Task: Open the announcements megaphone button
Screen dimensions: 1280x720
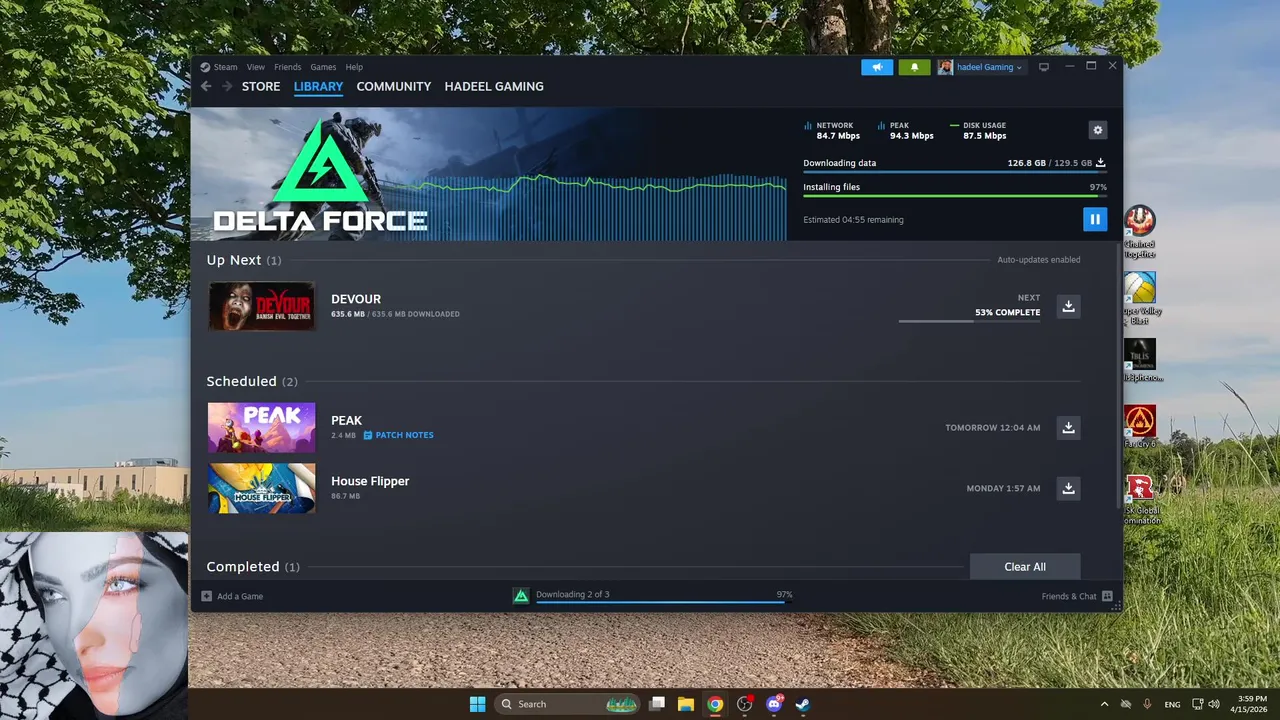Action: 877,67
